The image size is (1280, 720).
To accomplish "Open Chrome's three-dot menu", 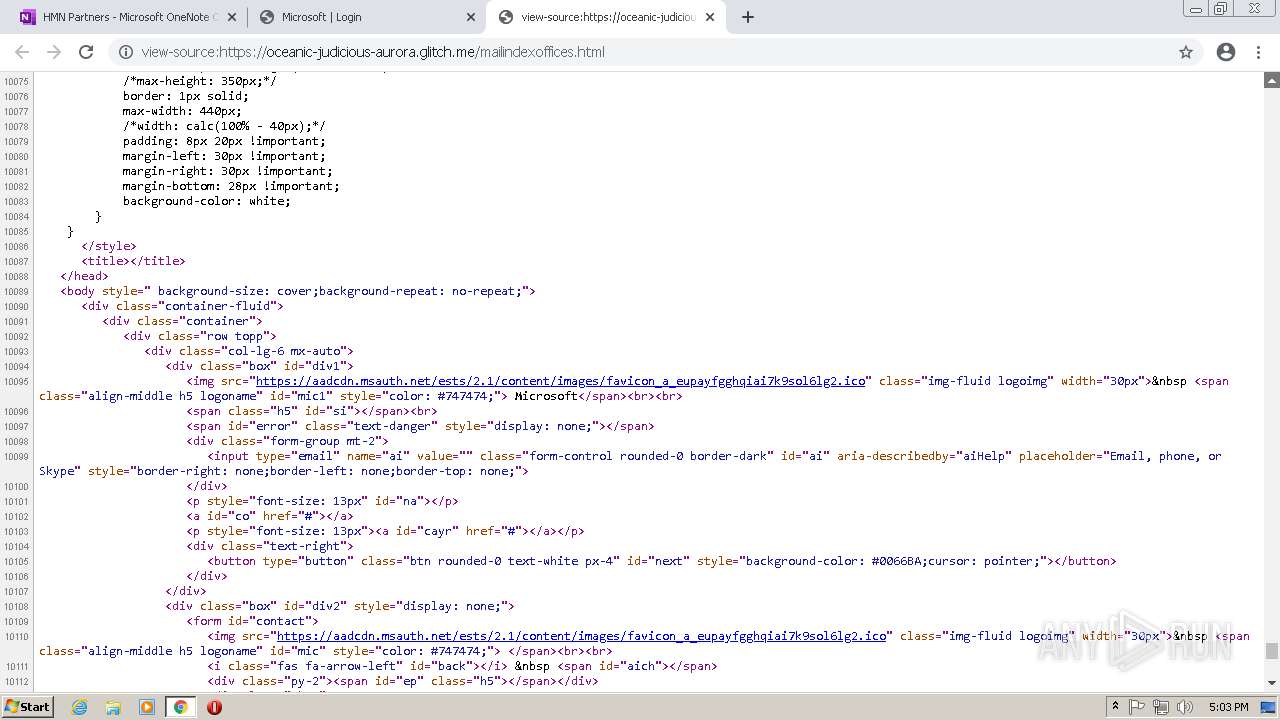I will click(1258, 52).
